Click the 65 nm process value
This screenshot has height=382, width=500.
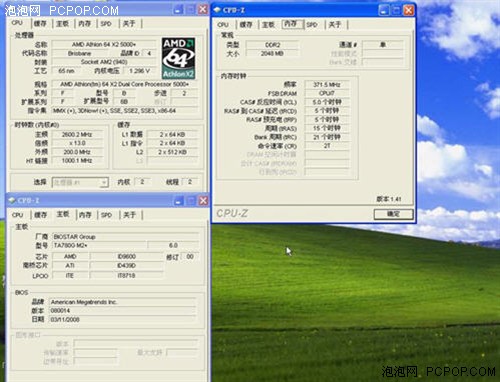coord(66,71)
